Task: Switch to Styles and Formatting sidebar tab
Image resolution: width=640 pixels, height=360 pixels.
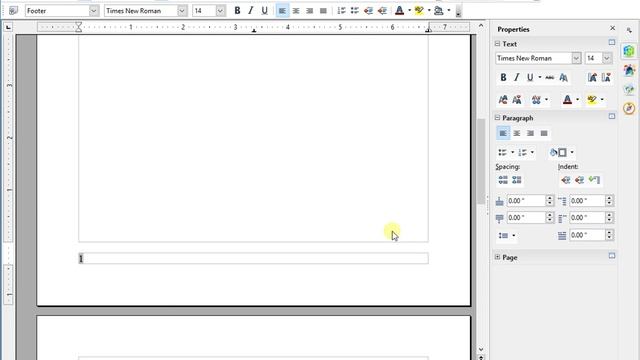Action: point(629,70)
